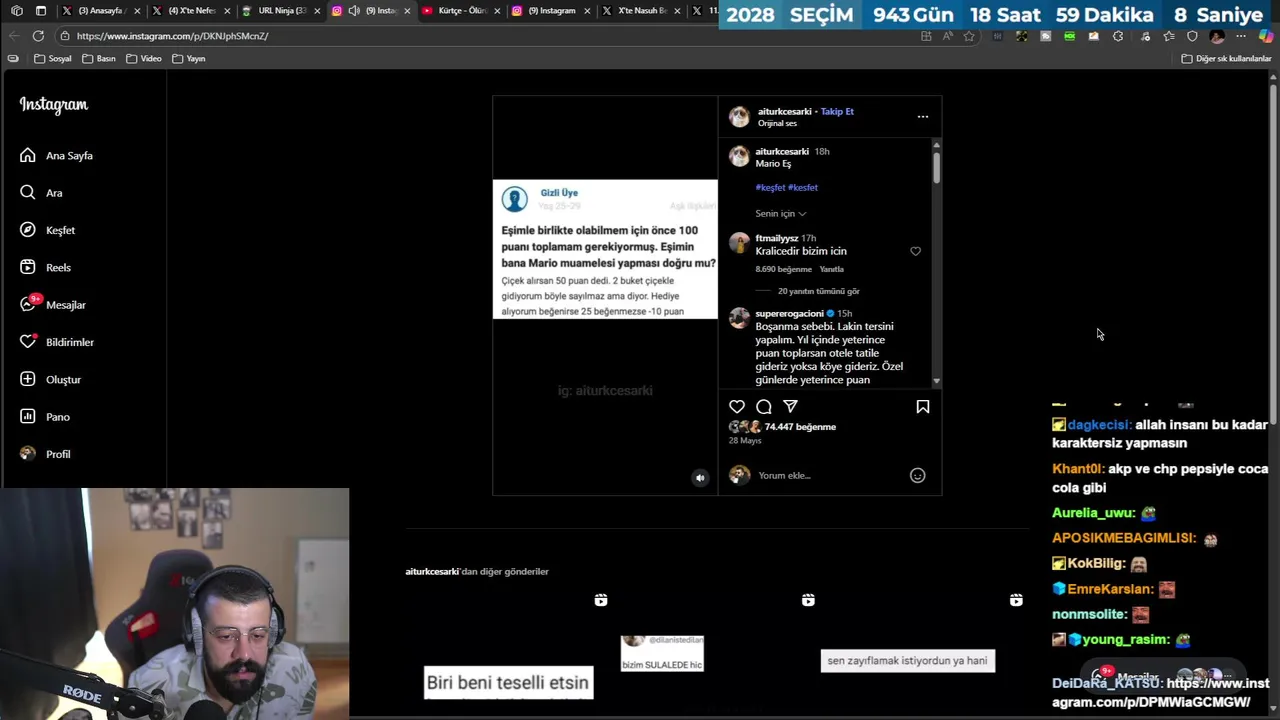1280x720 pixels.
Task: Open the Basın bookmarks folder
Action: click(99, 59)
